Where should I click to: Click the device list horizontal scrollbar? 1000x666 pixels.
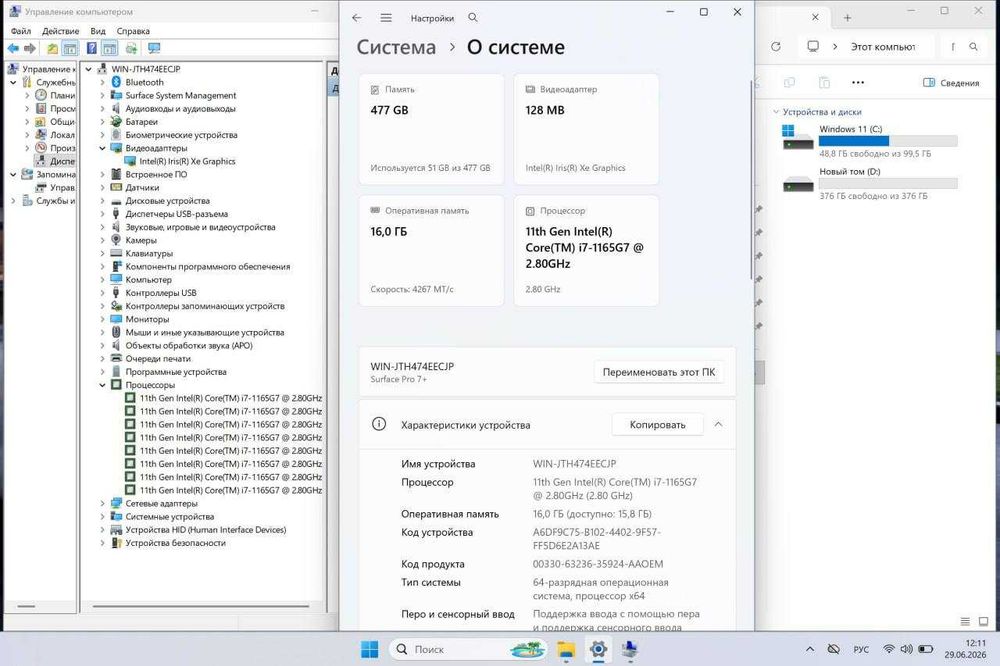(200, 606)
